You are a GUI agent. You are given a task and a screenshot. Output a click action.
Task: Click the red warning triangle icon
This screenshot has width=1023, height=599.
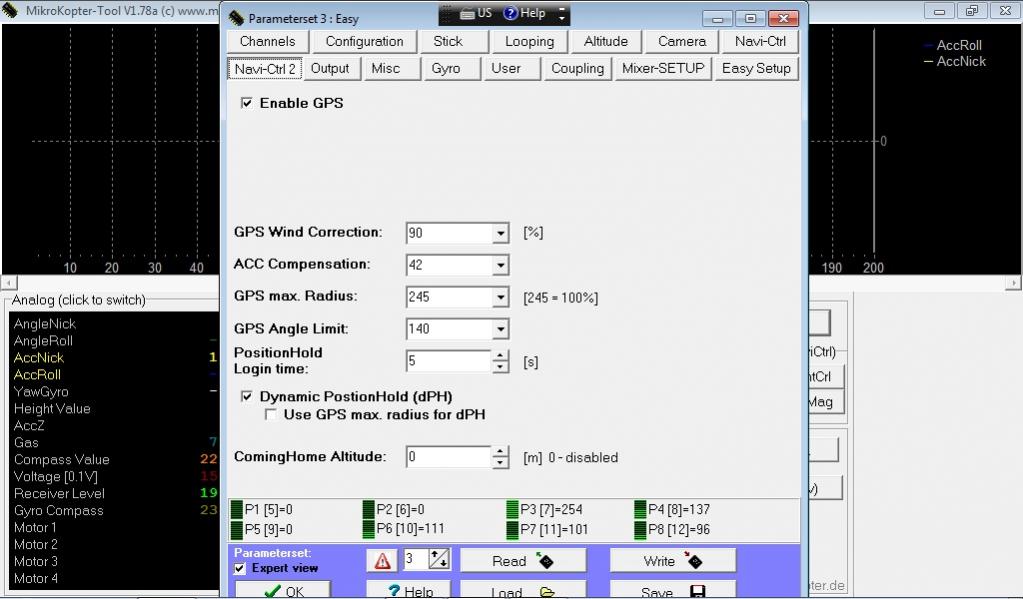(x=382, y=561)
